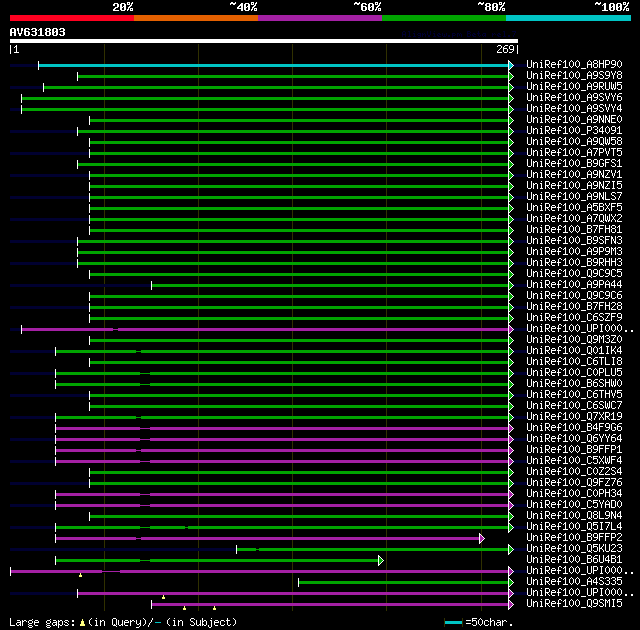Click the purple ~60% identity legend bar
This screenshot has width=640, height=630.
pyautogui.click(x=320, y=18)
